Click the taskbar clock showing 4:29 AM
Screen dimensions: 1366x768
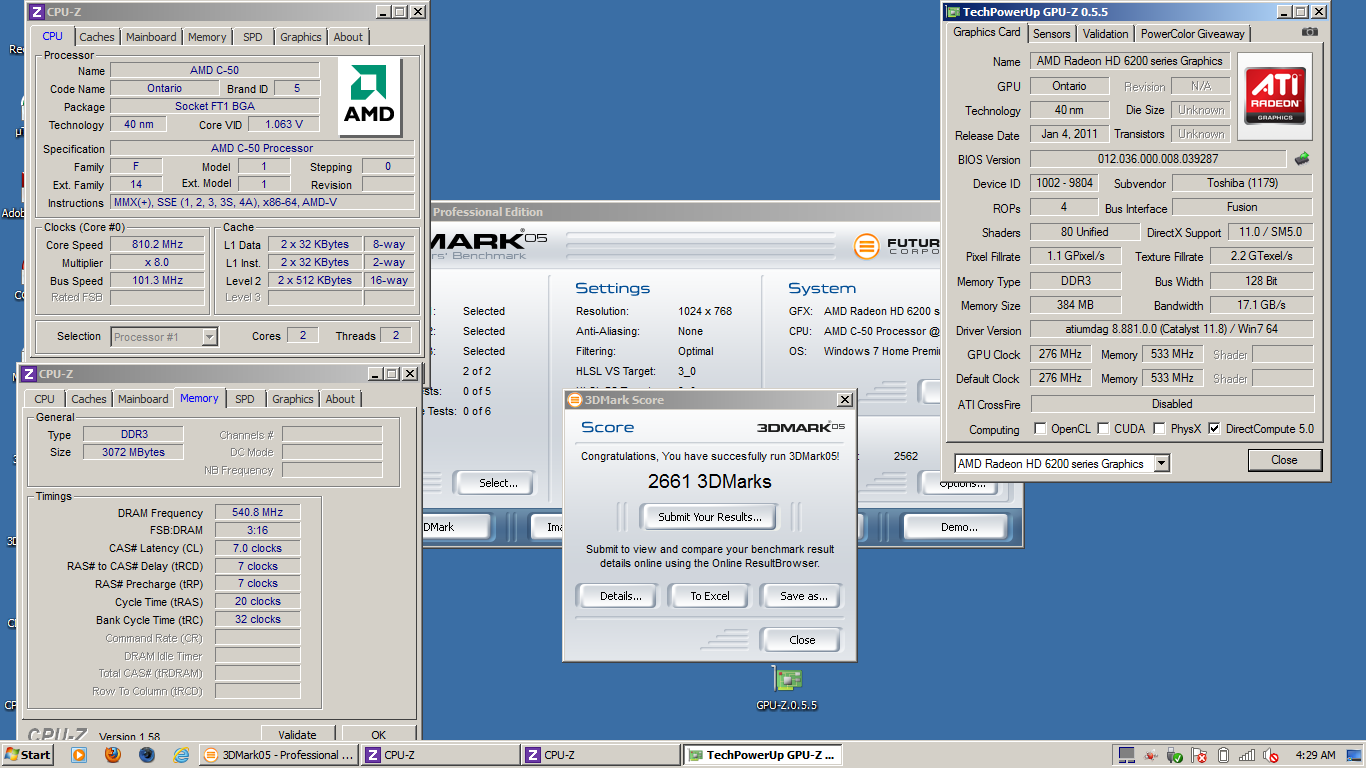click(1315, 755)
